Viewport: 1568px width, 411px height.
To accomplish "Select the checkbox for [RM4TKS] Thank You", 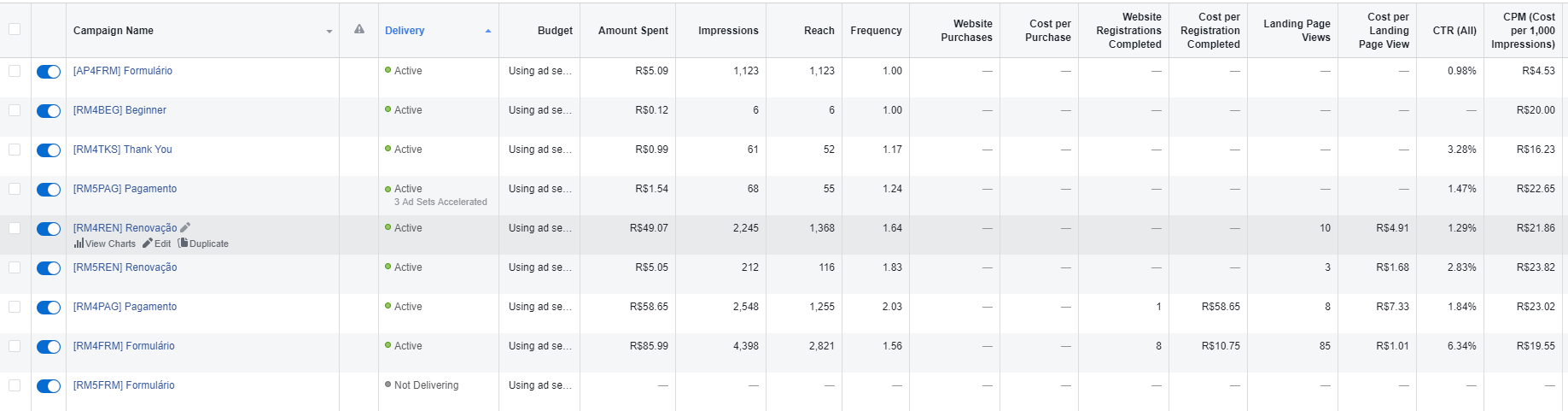I will coord(15,150).
